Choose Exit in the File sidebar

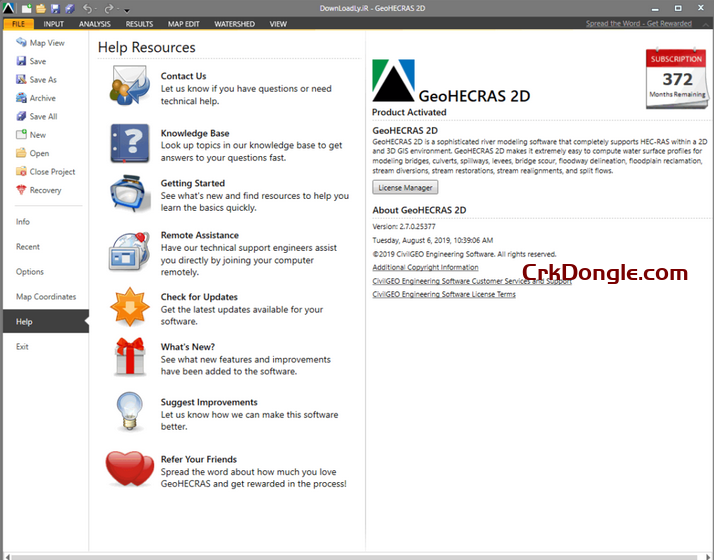(22, 346)
